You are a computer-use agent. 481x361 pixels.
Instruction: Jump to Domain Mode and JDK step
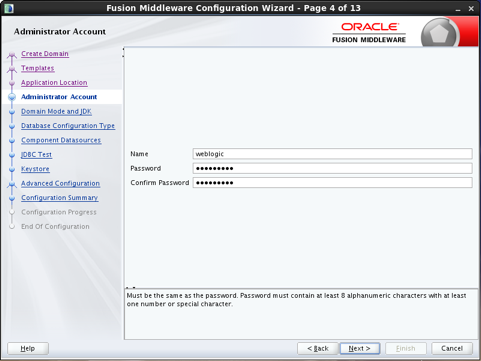(56, 111)
